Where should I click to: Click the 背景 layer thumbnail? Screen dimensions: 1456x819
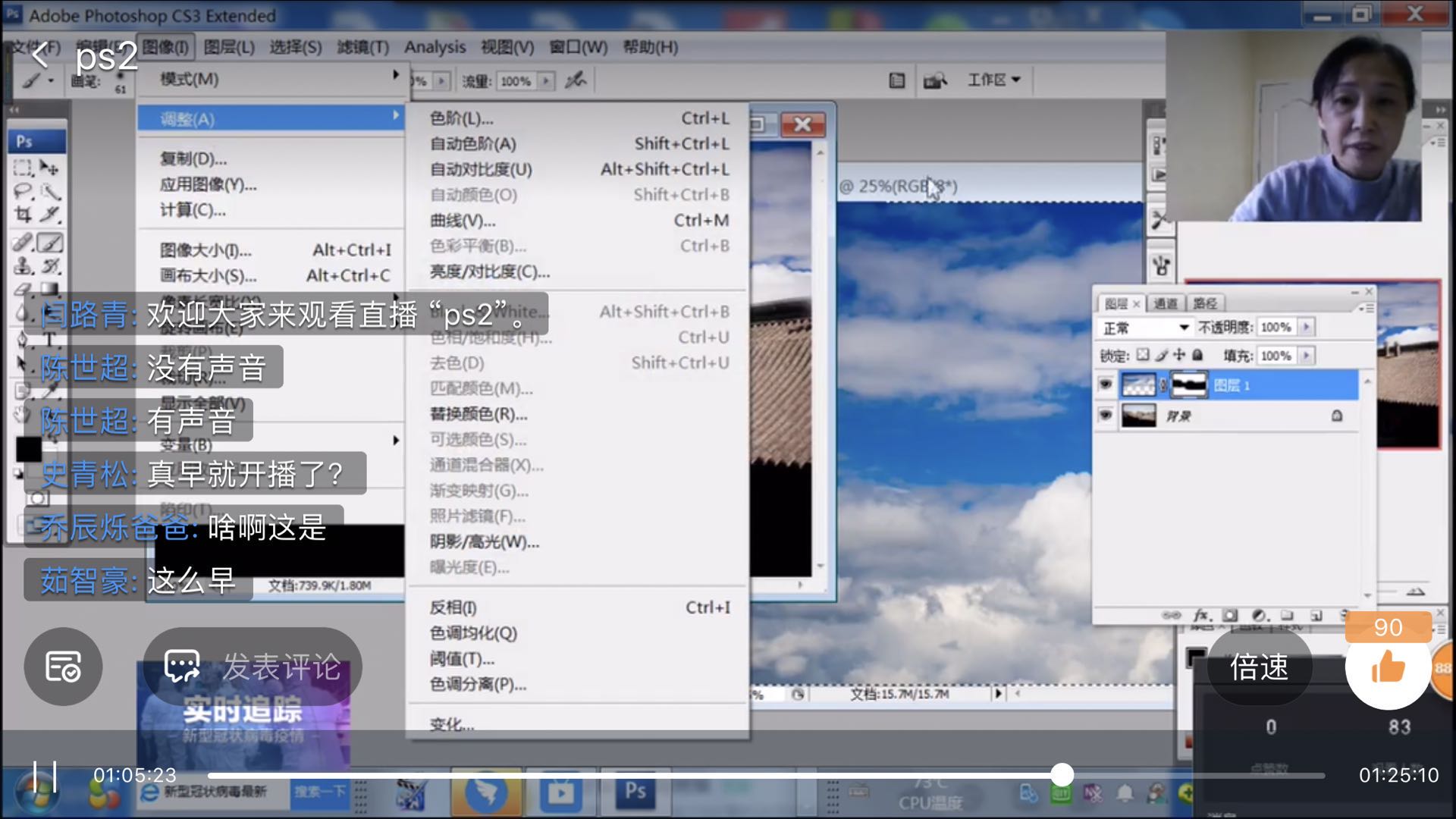1138,416
